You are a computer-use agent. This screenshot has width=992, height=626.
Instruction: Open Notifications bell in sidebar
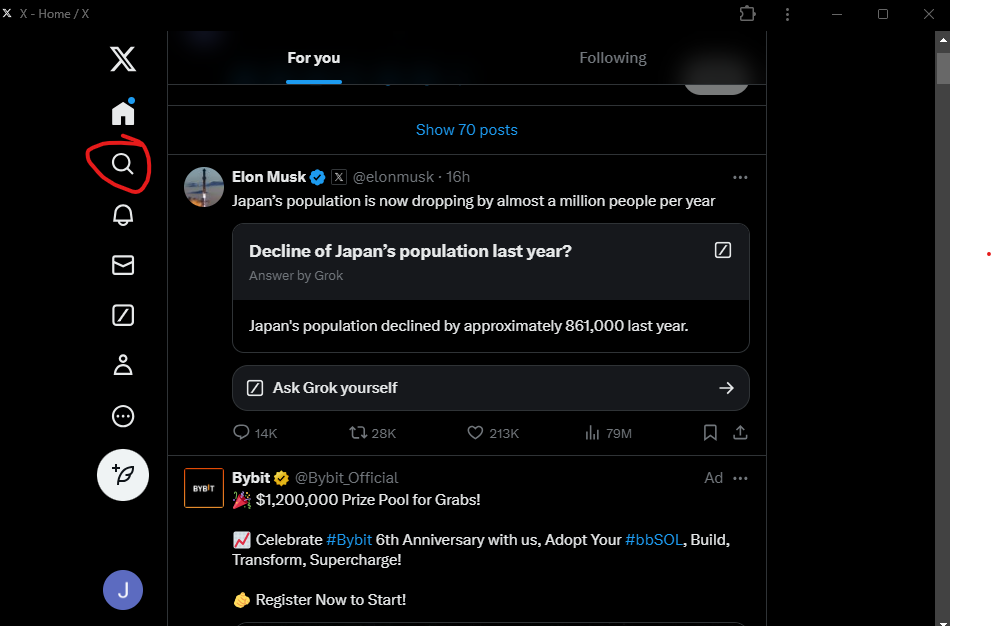coord(123,215)
